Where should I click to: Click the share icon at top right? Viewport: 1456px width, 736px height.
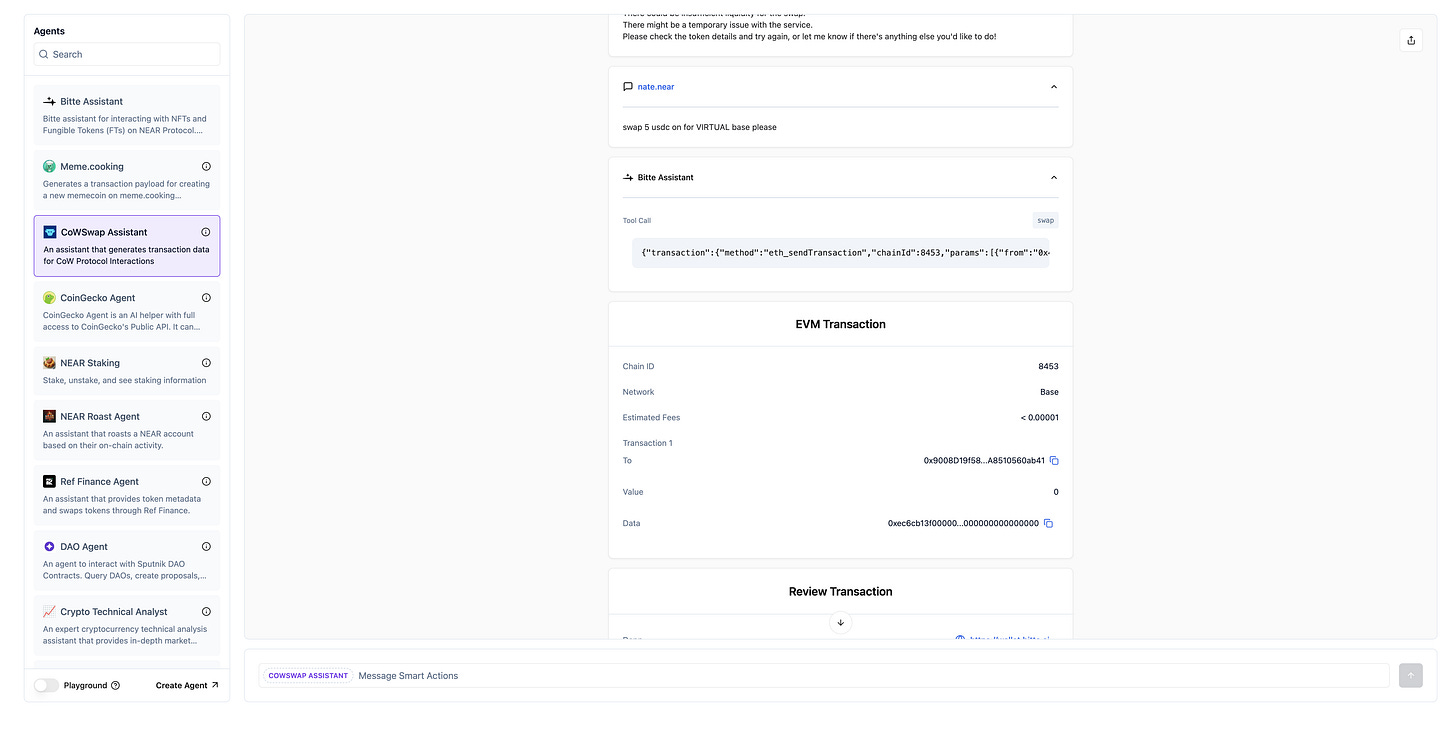[1411, 40]
